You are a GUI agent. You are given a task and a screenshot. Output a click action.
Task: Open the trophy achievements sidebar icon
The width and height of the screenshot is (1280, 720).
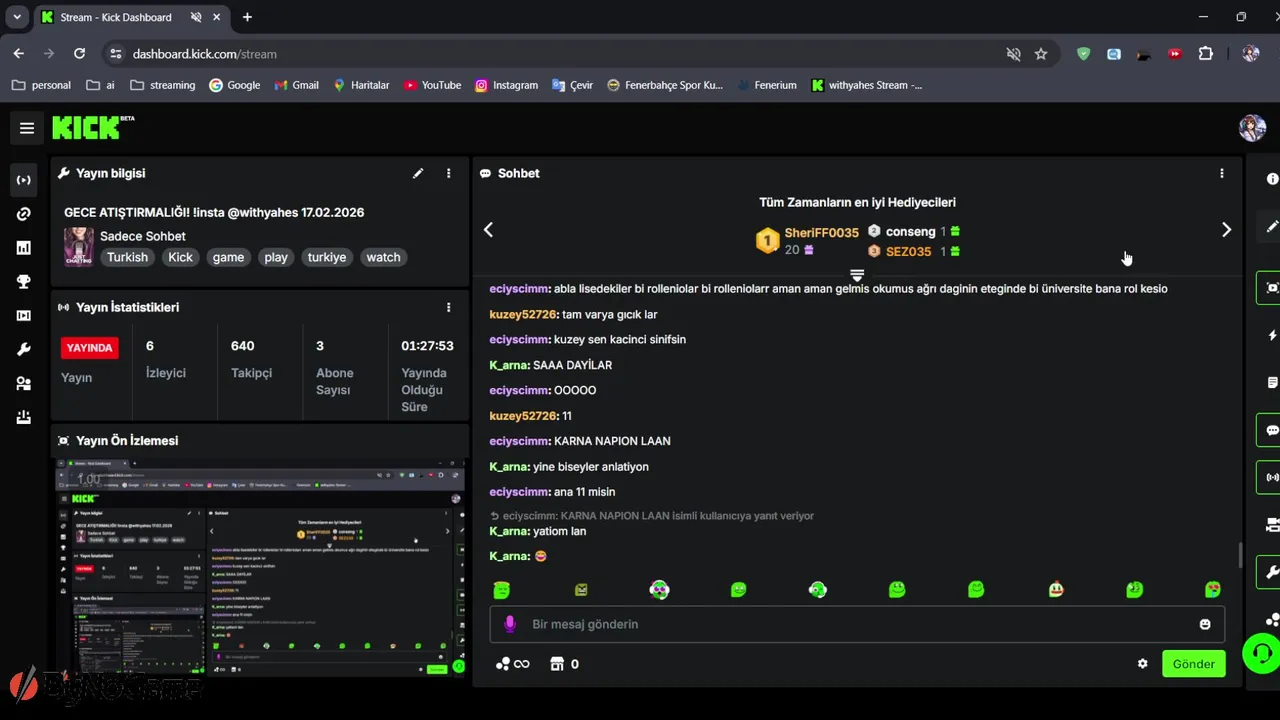[x=24, y=282]
